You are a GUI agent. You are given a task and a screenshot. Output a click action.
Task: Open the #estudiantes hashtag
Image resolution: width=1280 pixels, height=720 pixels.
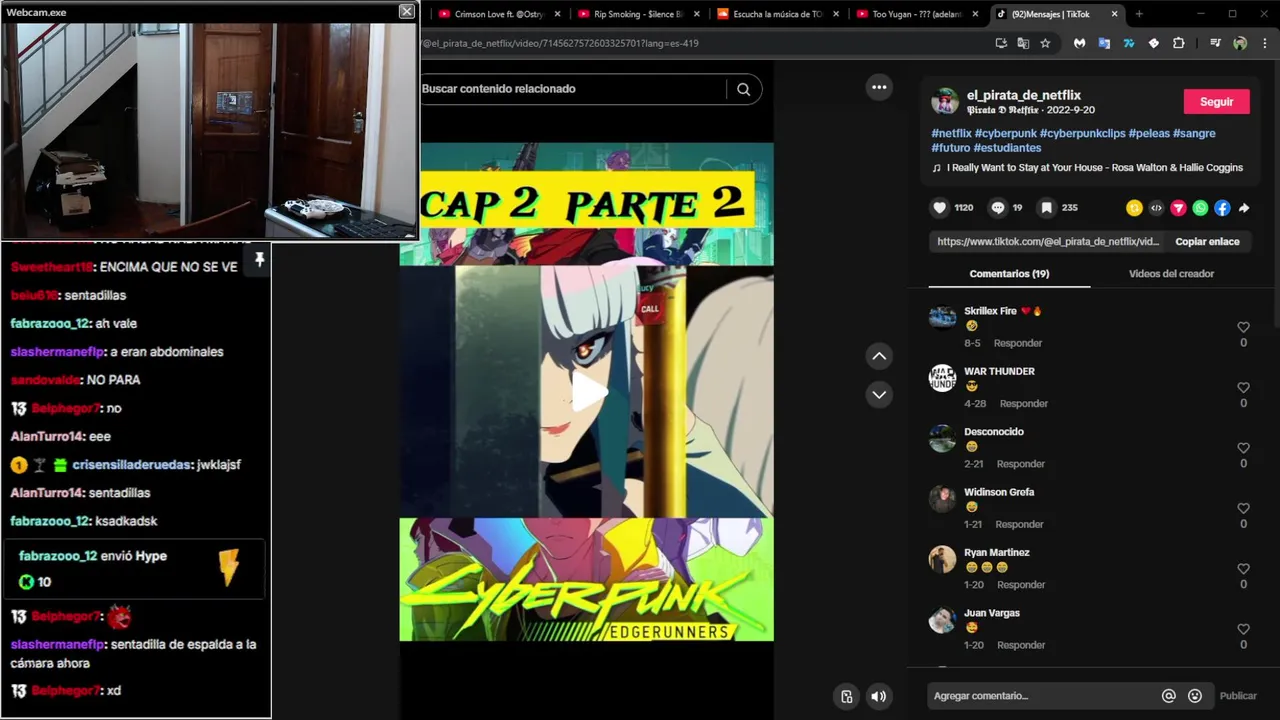(1007, 148)
